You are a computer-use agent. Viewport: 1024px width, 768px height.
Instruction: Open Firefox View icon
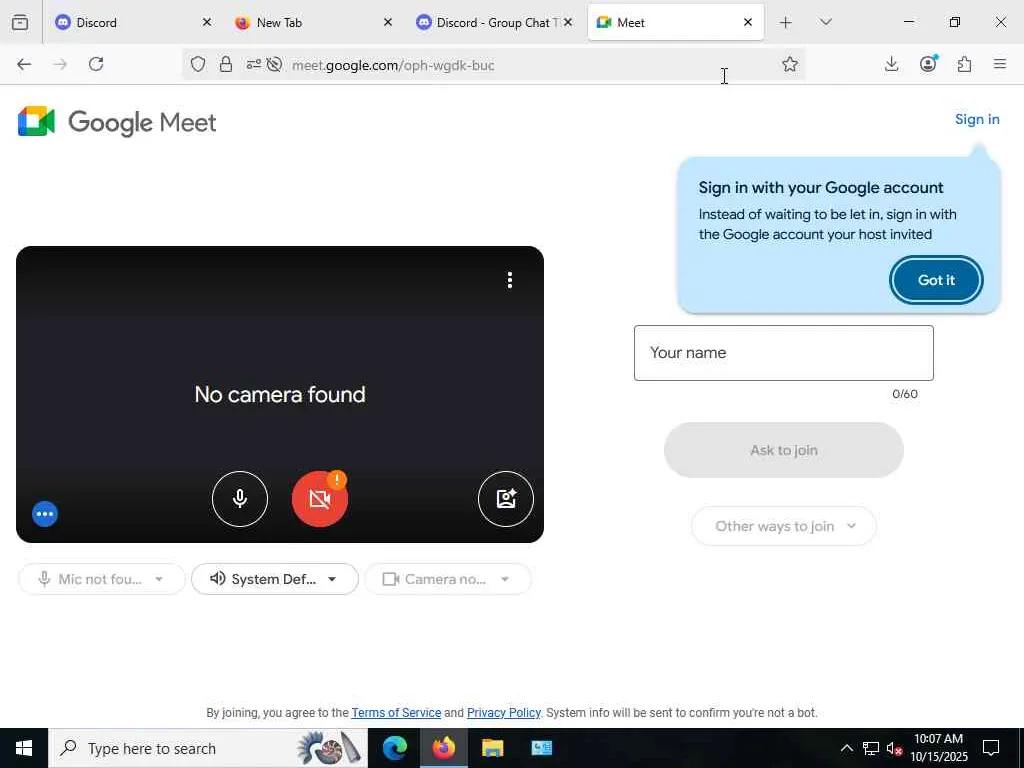(20, 23)
